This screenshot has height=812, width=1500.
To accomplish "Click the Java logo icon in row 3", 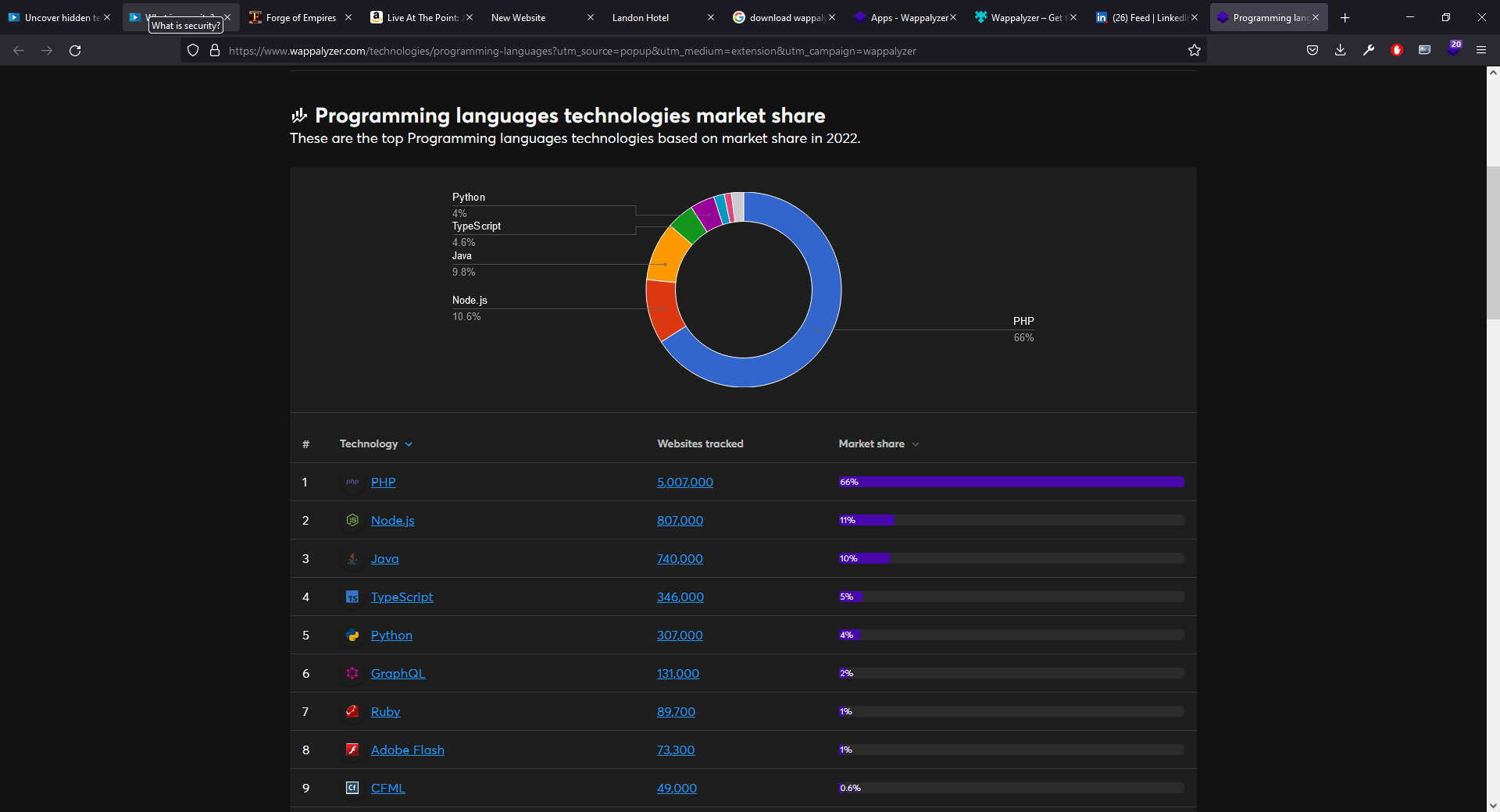I will click(352, 558).
